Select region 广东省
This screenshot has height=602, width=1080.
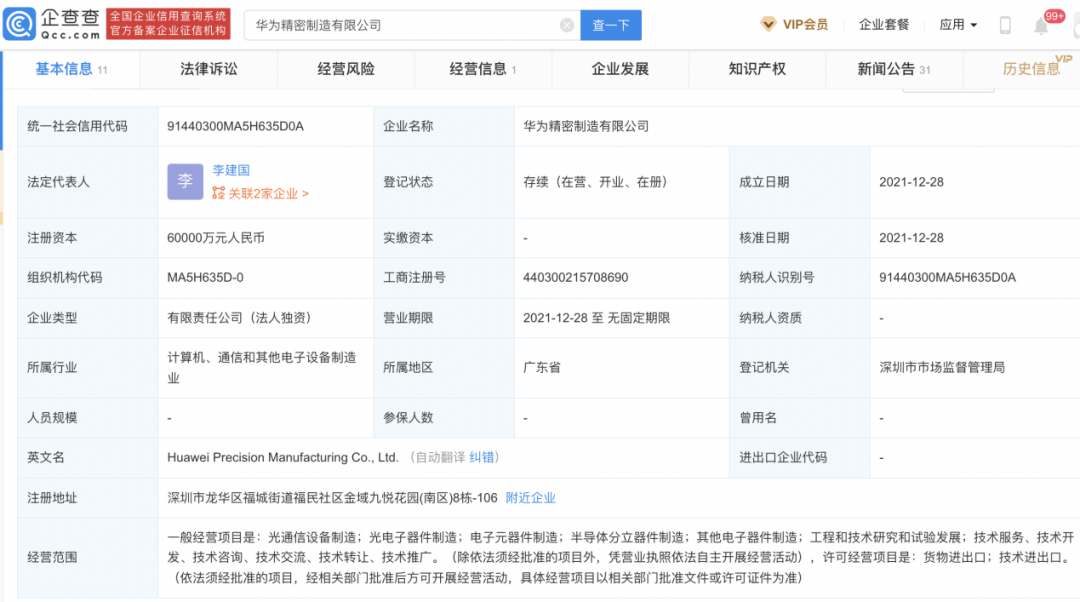click(x=541, y=368)
